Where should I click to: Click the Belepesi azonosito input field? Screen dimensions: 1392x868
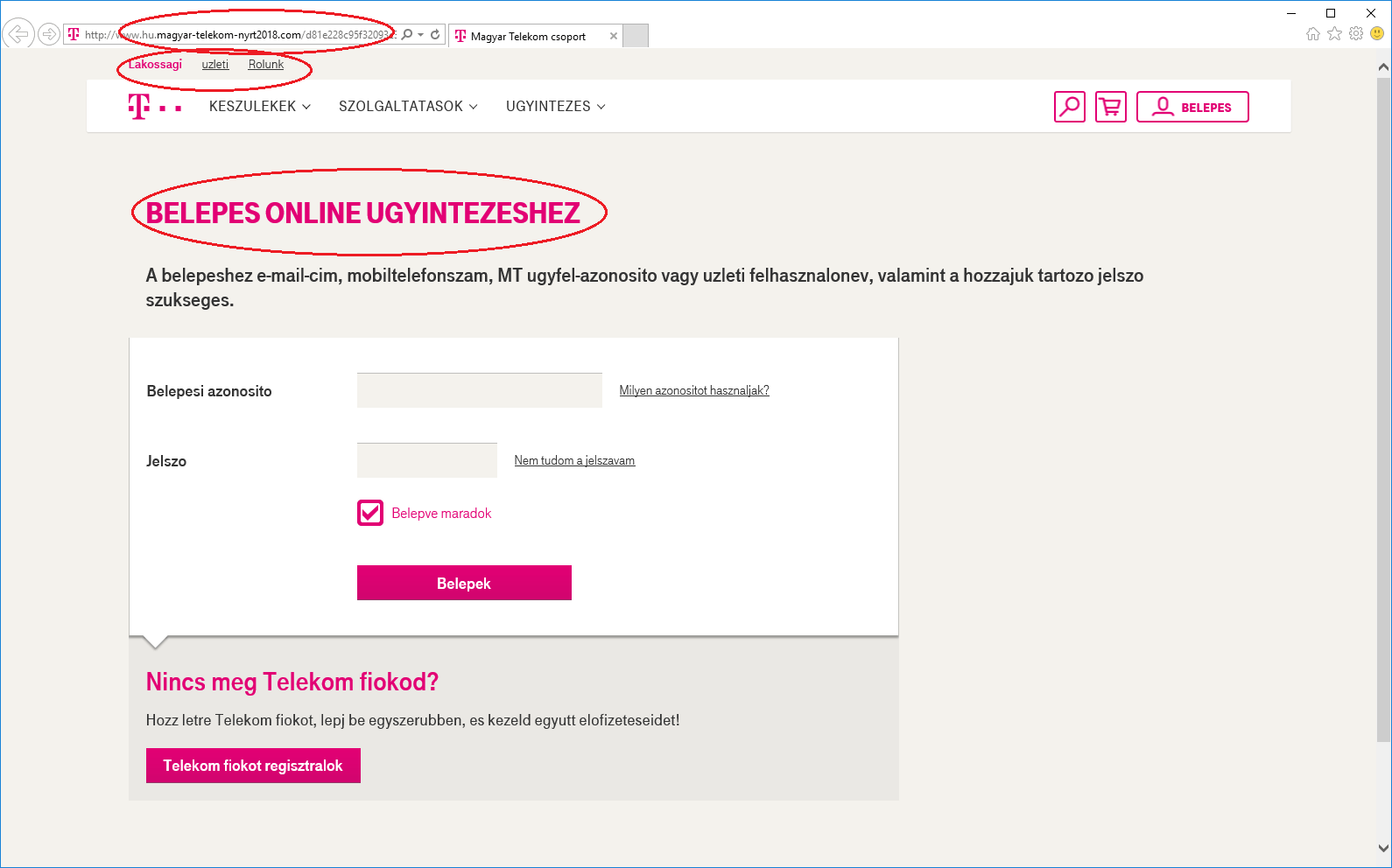pos(479,390)
